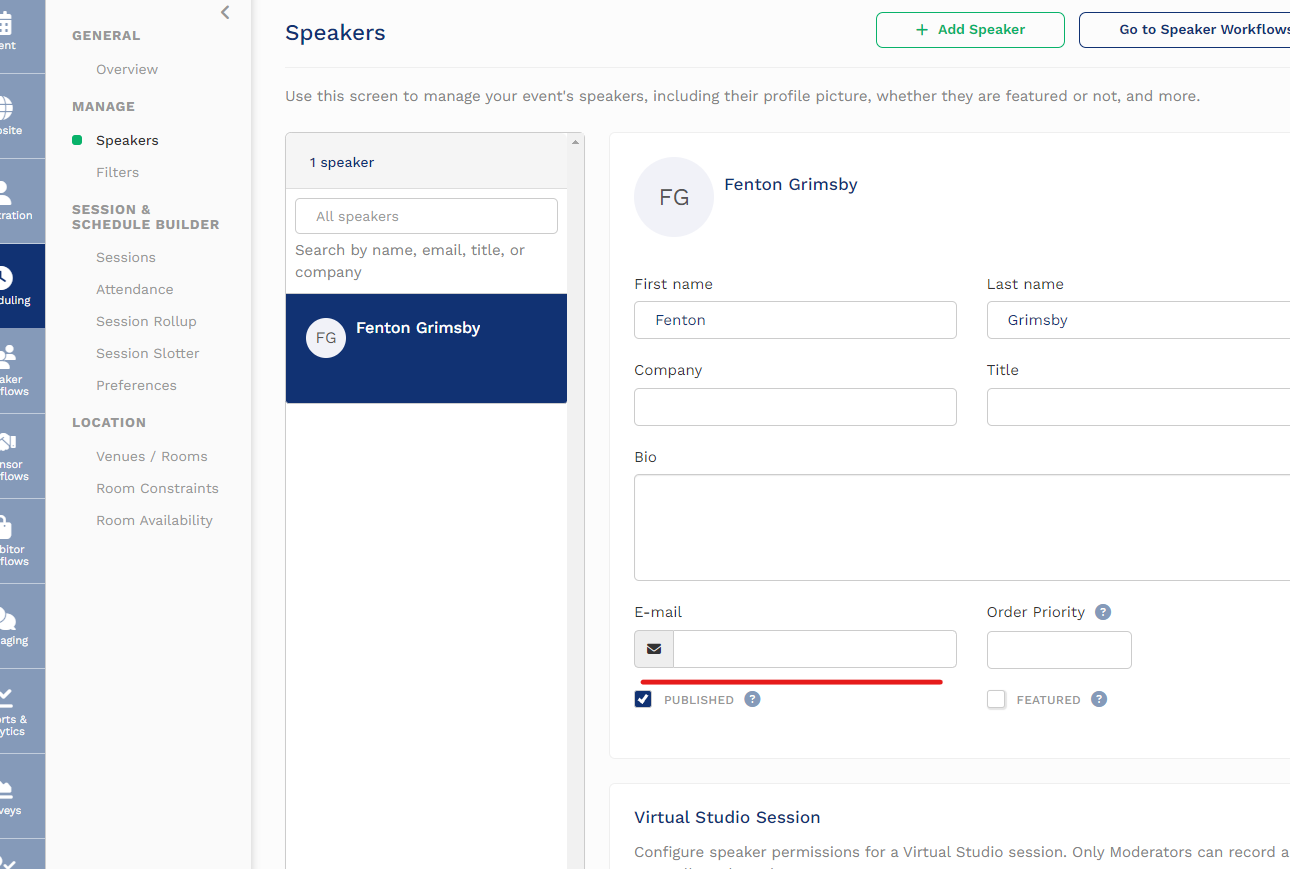Select Fenton Grimsby in the speaker list
This screenshot has width=1290, height=869.
point(426,338)
